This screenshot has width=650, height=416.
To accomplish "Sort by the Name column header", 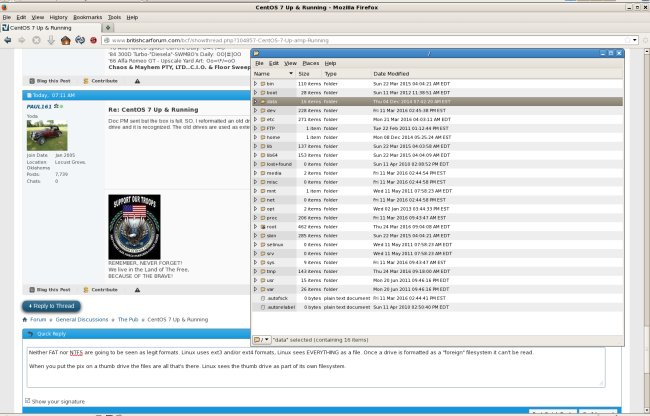I will [274, 74].
